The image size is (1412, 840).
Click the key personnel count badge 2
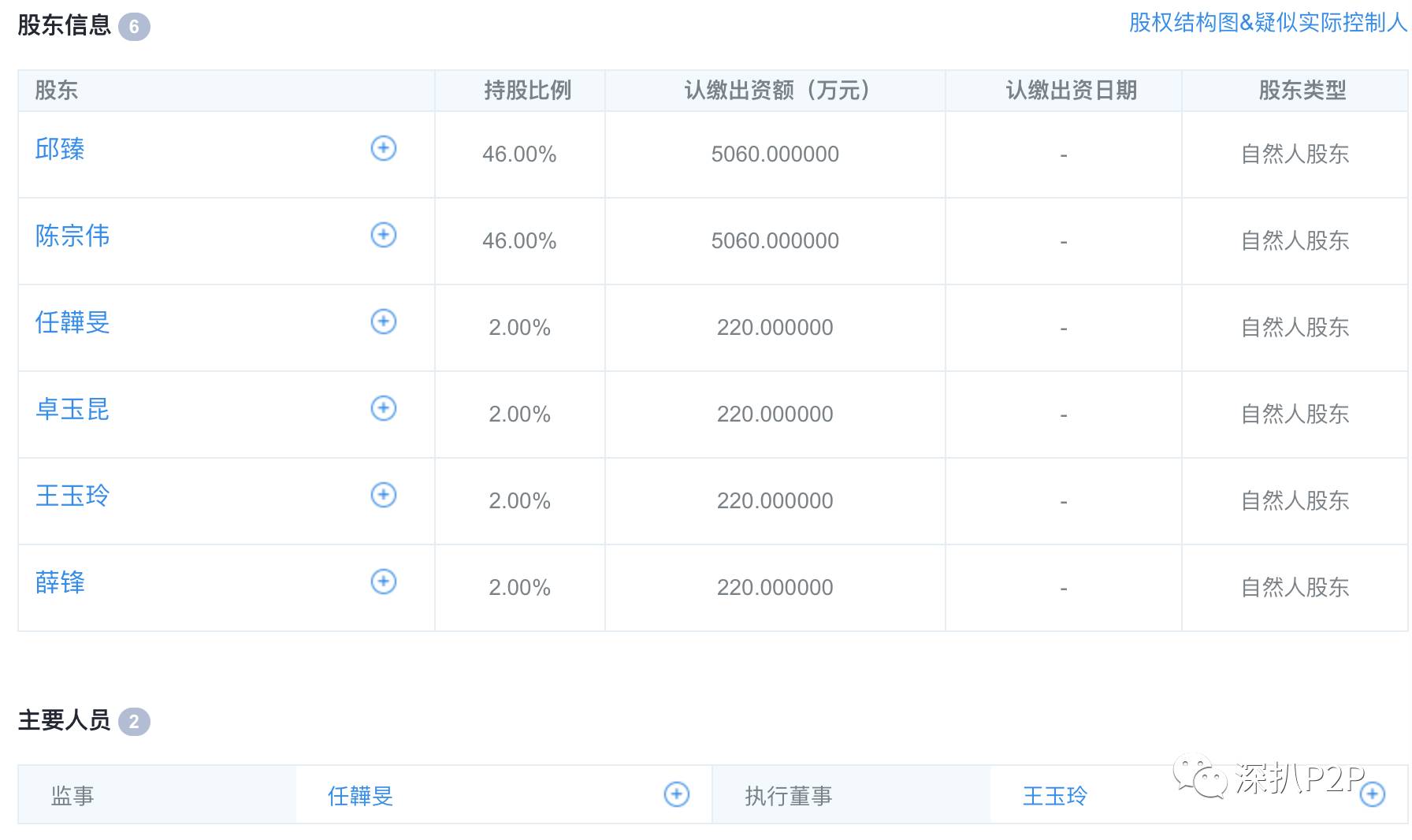point(134,722)
